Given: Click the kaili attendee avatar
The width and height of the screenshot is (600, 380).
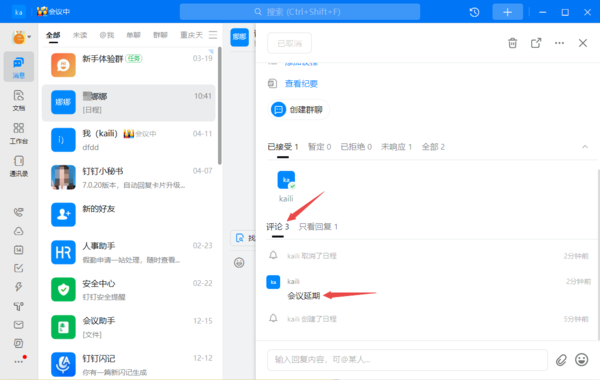Looking at the screenshot, I should pyautogui.click(x=286, y=180).
